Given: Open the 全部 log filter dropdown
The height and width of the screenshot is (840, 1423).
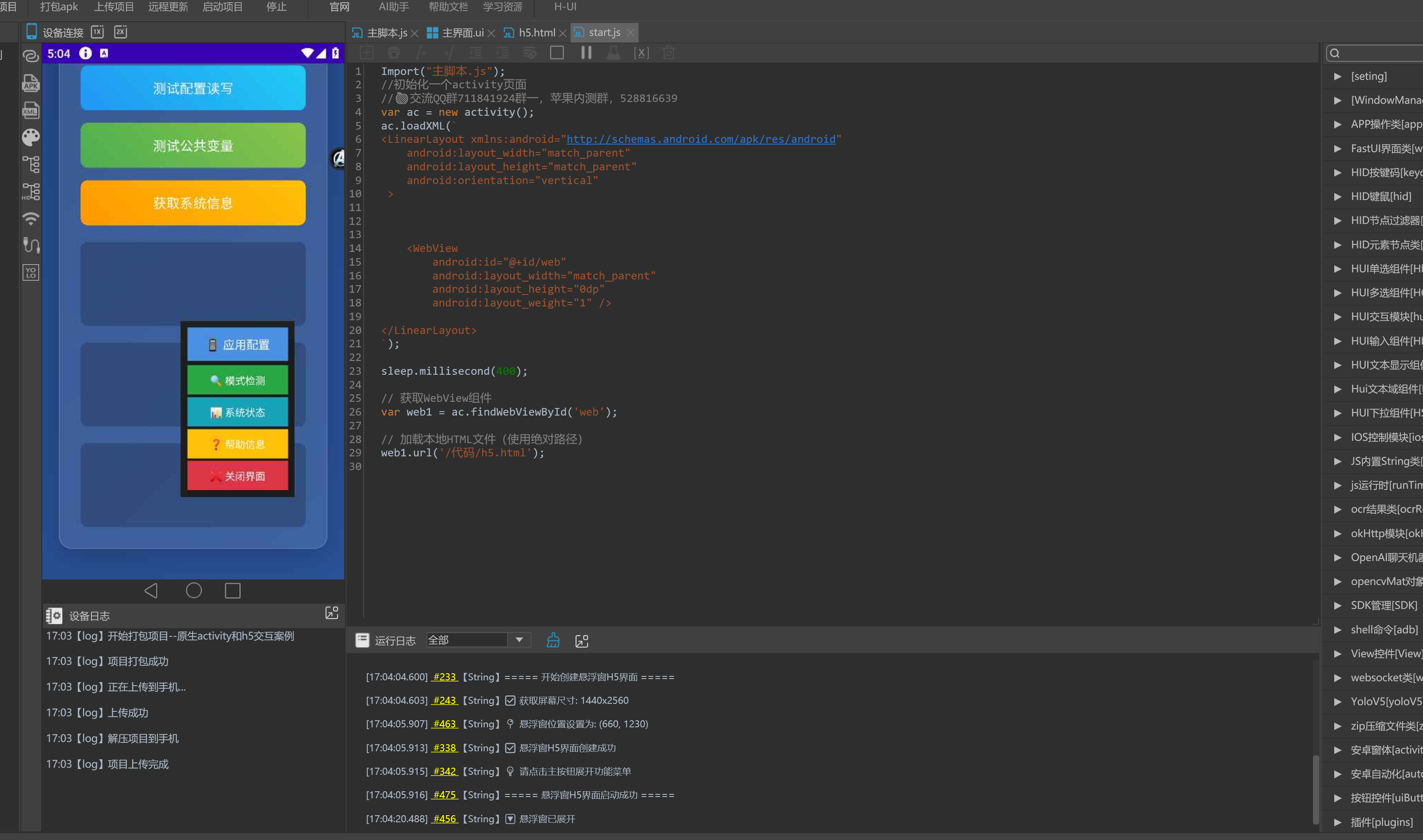Looking at the screenshot, I should 519,640.
